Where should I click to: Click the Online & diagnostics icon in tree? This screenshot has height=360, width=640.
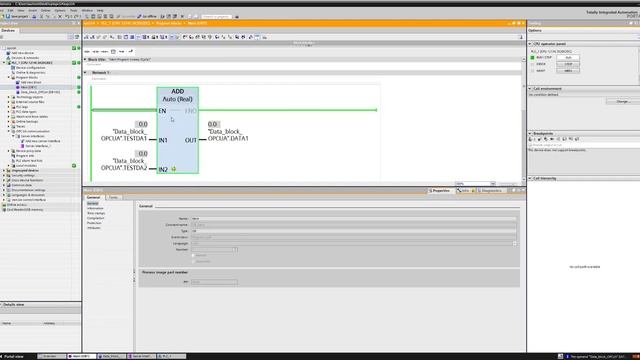click(13, 73)
